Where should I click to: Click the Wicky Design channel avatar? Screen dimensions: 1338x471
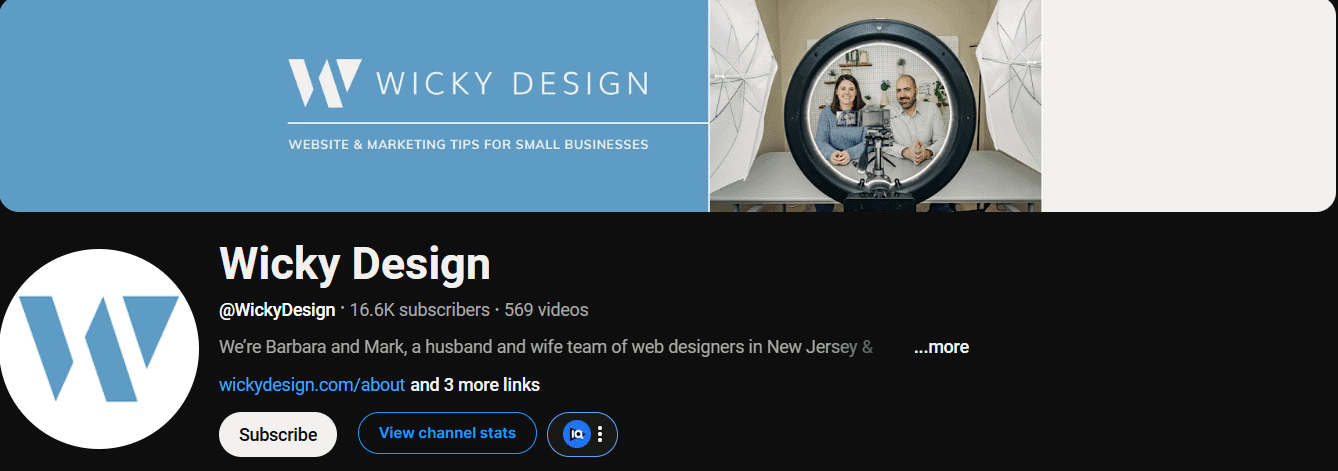click(x=98, y=349)
